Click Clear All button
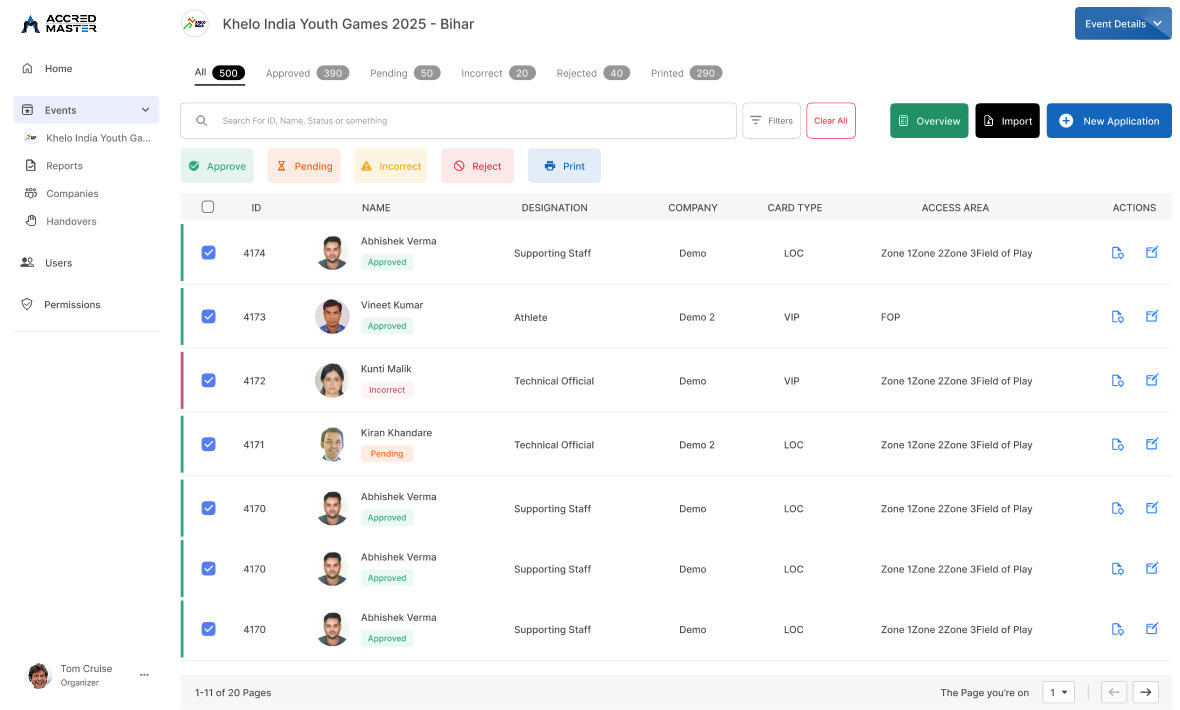Image resolution: width=1180 pixels, height=710 pixels. pos(831,120)
